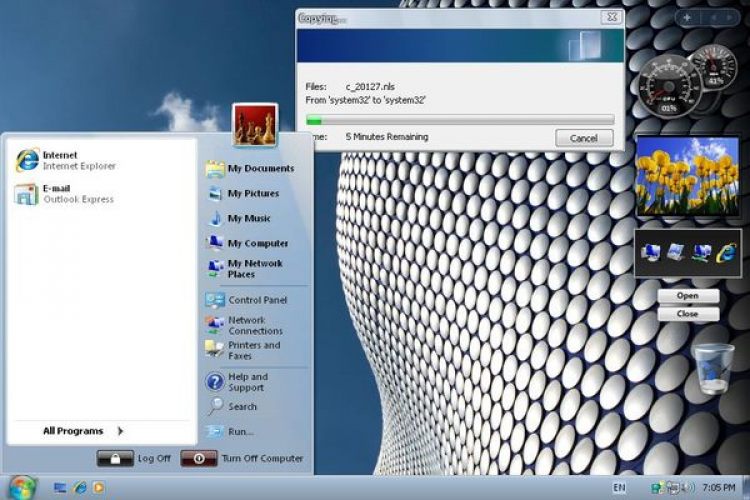Click the memory meter small gauge

(715, 66)
